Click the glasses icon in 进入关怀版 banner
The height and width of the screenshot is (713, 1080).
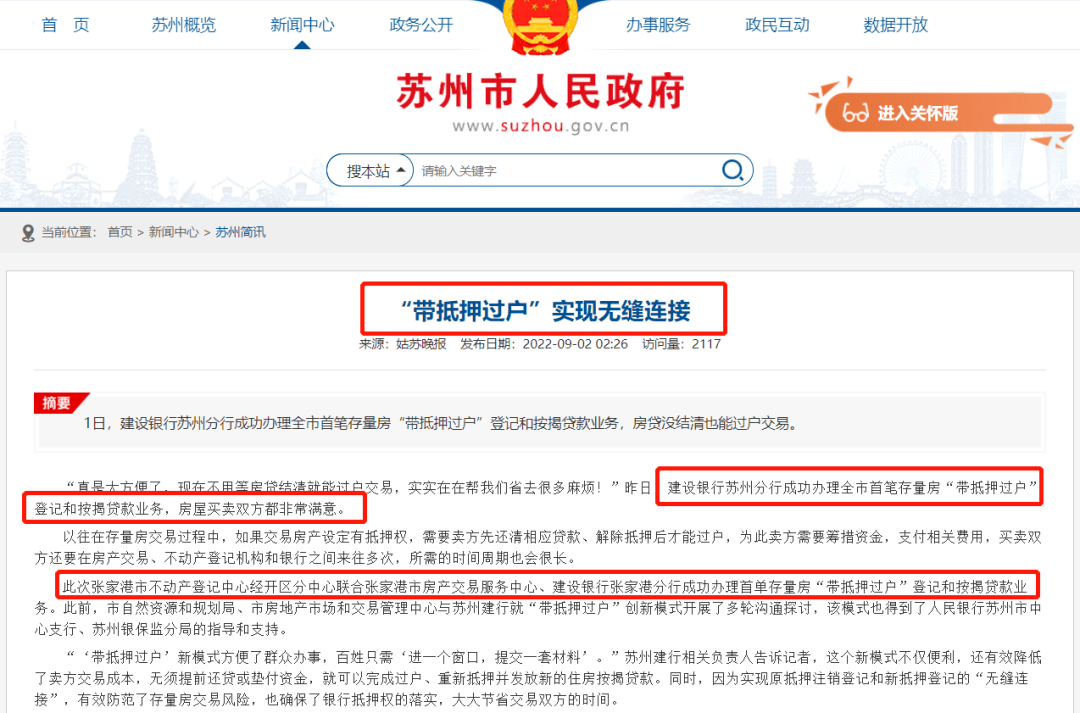[857, 113]
